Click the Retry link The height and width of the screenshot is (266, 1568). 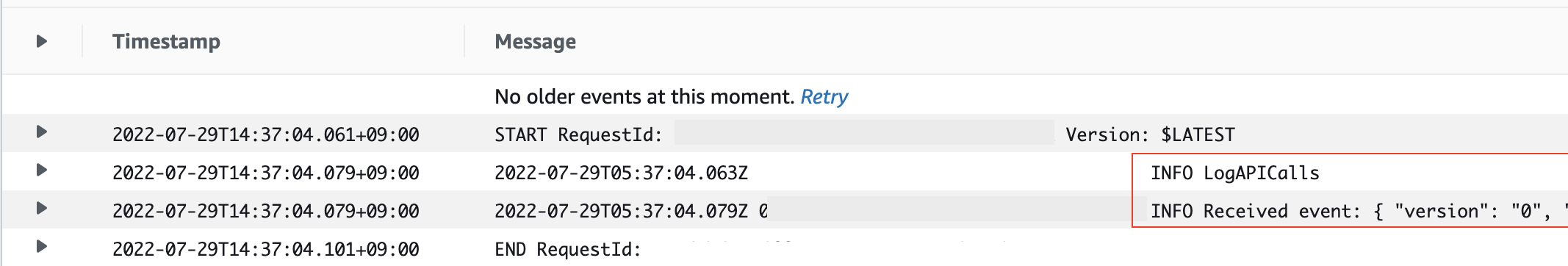824,97
